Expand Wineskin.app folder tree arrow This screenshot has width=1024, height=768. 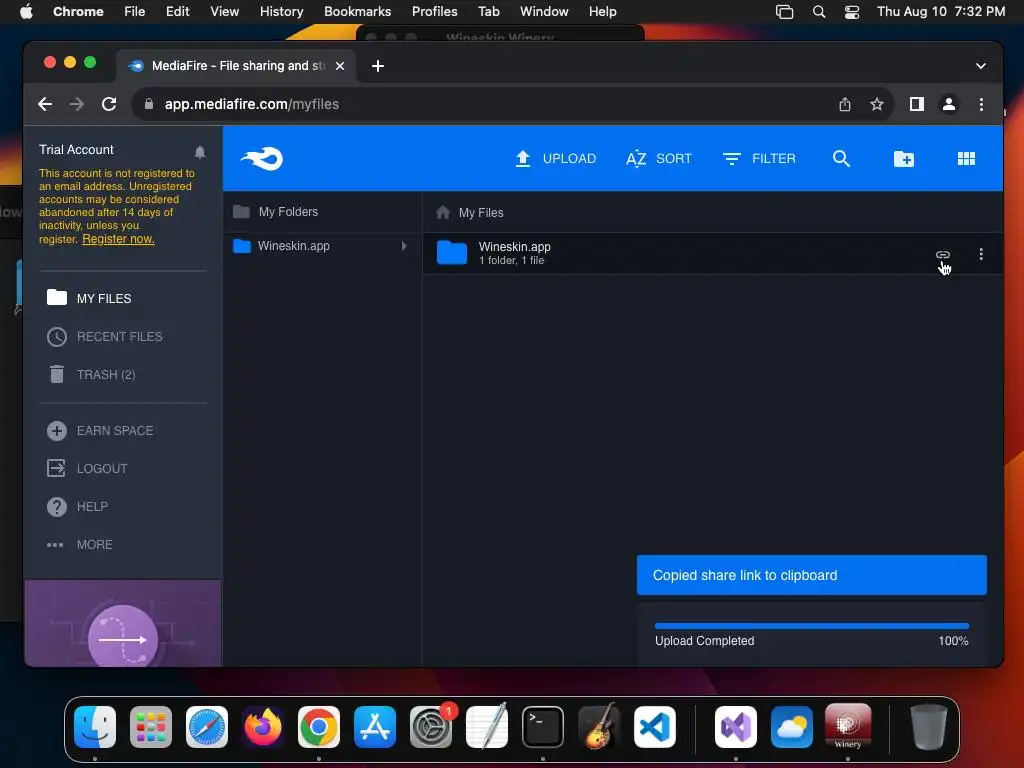[404, 246]
